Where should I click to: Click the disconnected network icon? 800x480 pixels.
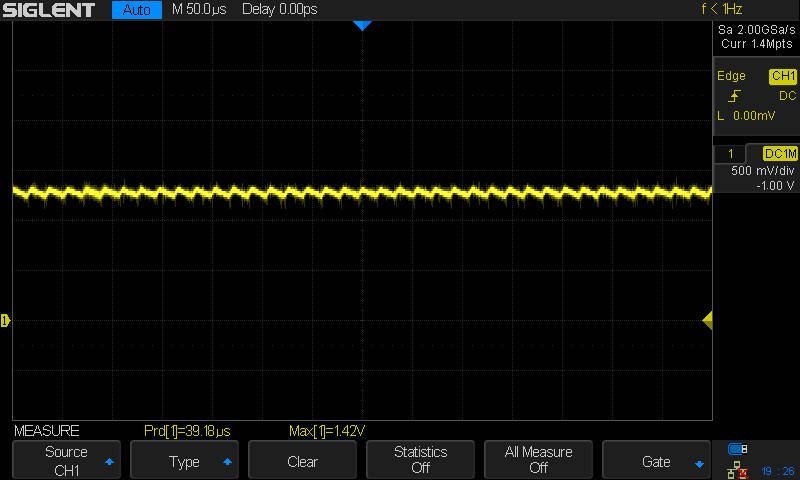737,470
